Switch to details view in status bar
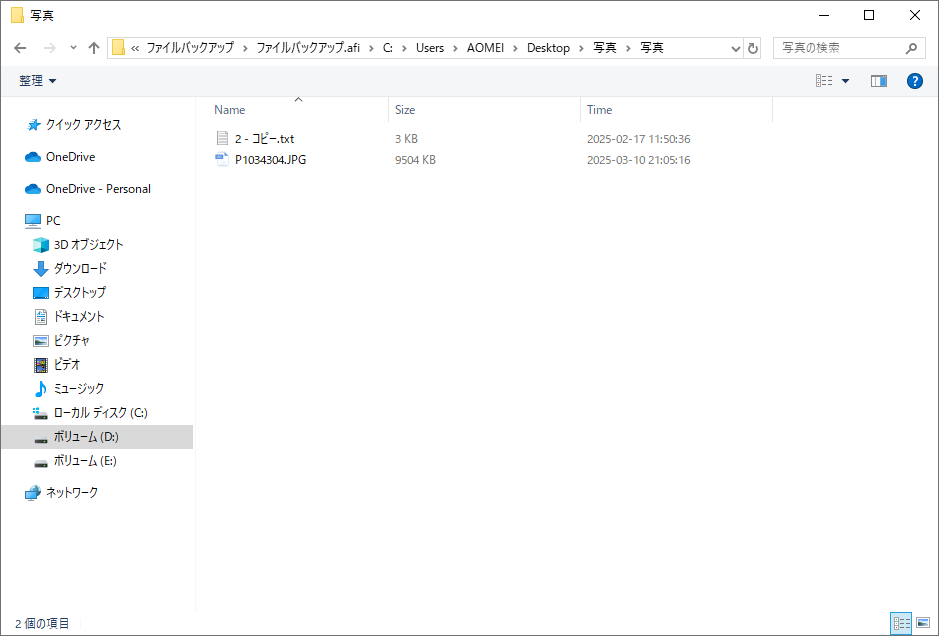939x636 pixels. [901, 623]
